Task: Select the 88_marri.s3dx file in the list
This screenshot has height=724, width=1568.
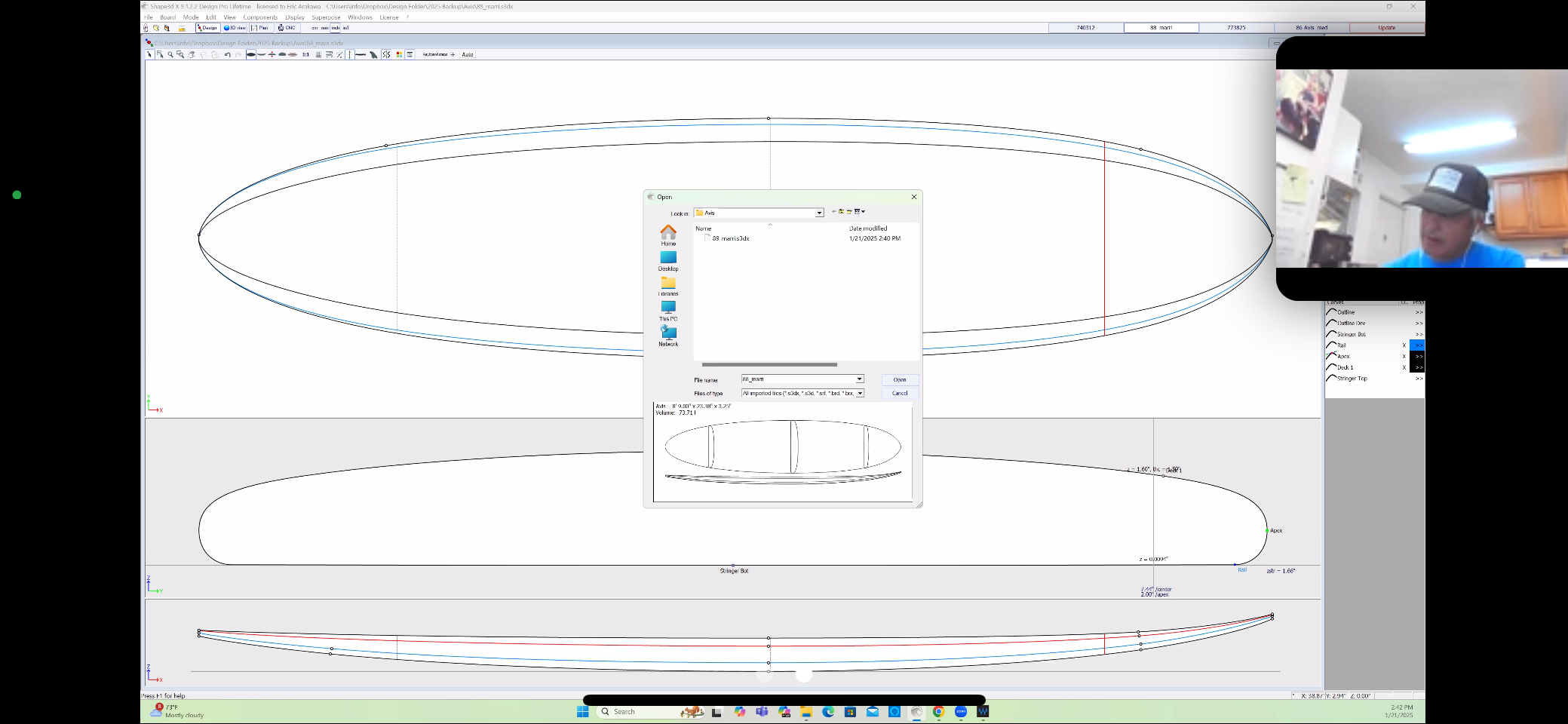Action: (x=730, y=238)
